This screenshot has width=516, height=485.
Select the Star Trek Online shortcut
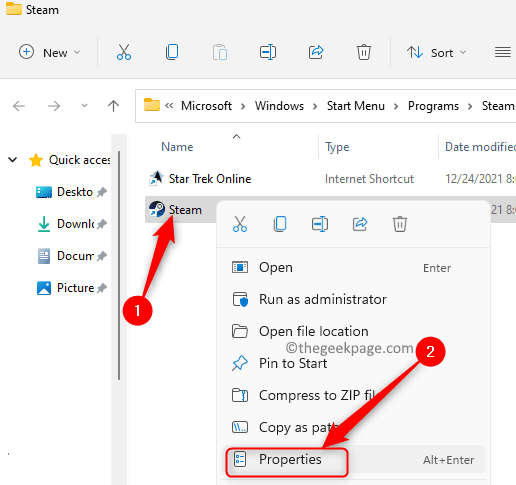(210, 179)
